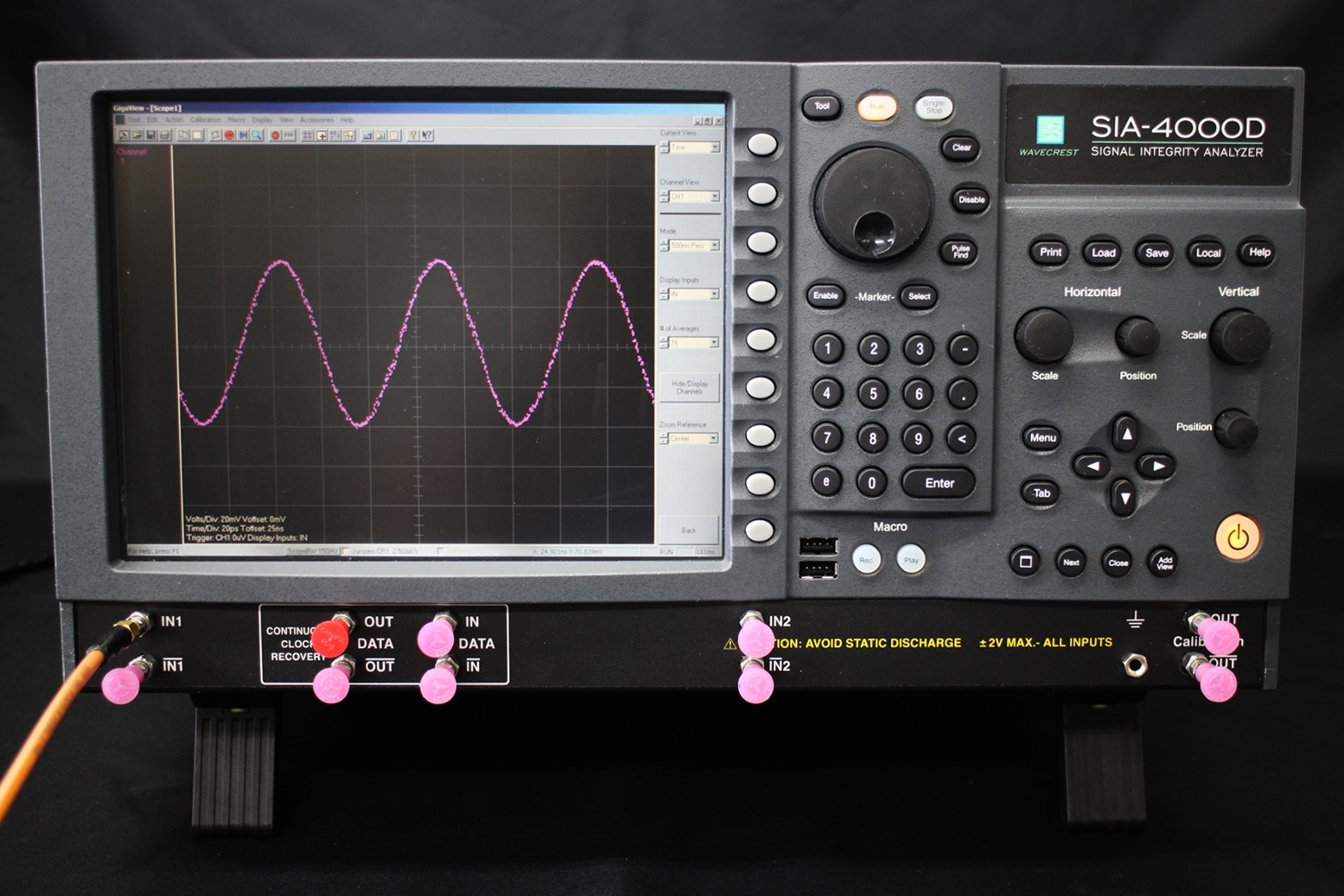Push the Pulse Find hardware button
Screen dimensions: 1344x896
point(960,251)
